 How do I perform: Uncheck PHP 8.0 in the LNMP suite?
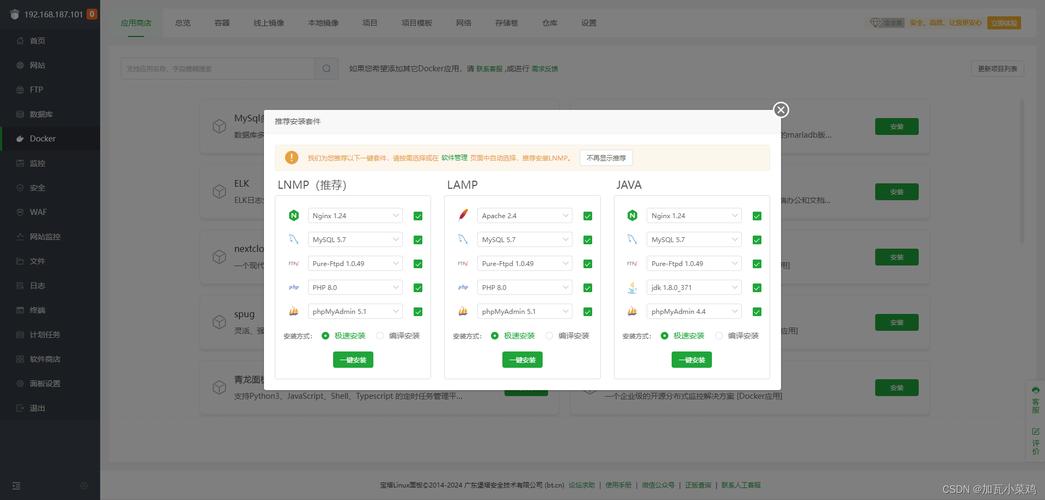point(418,288)
